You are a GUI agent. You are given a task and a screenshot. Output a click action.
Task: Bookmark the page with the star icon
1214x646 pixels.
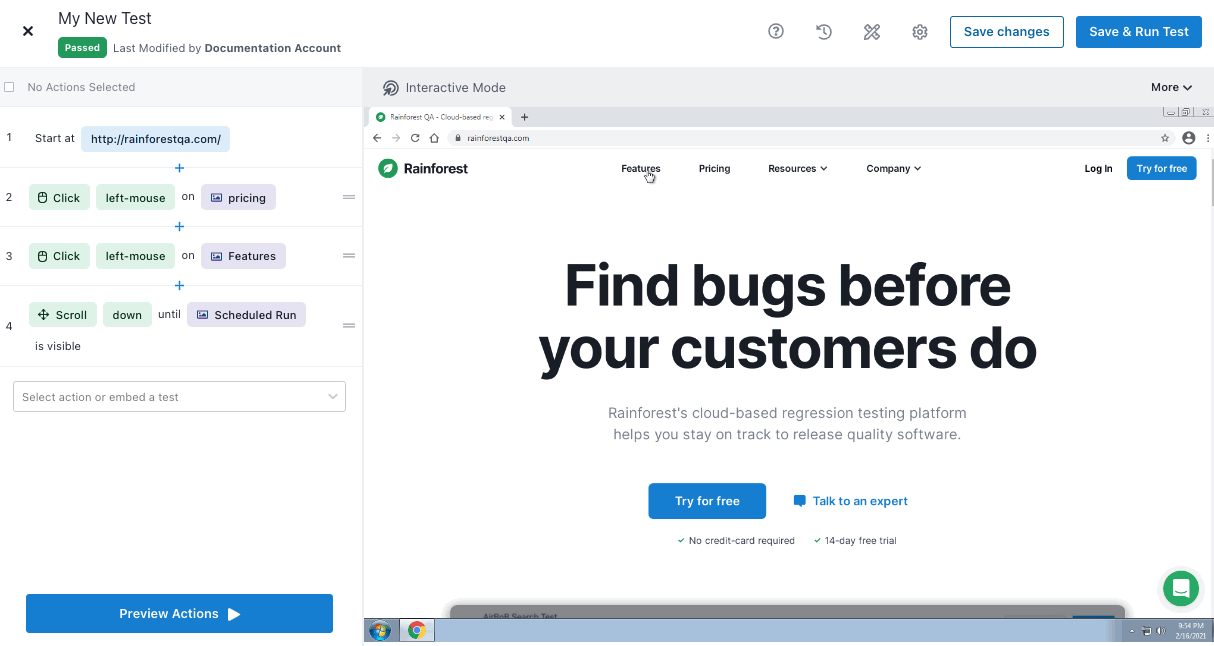coord(1165,138)
